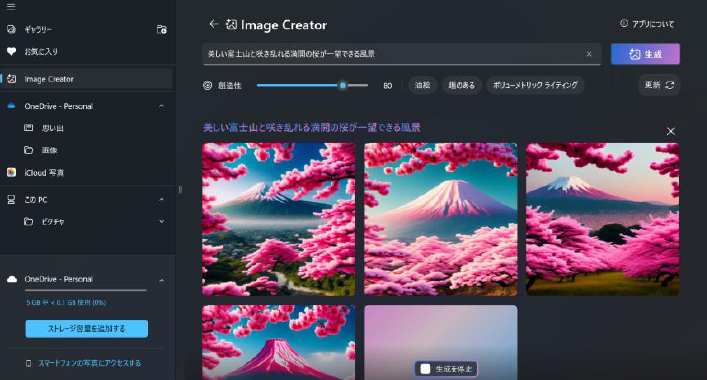Click the storage usage text 5 GB
Image resolution: width=707 pixels, height=380 pixels.
[x=66, y=302]
